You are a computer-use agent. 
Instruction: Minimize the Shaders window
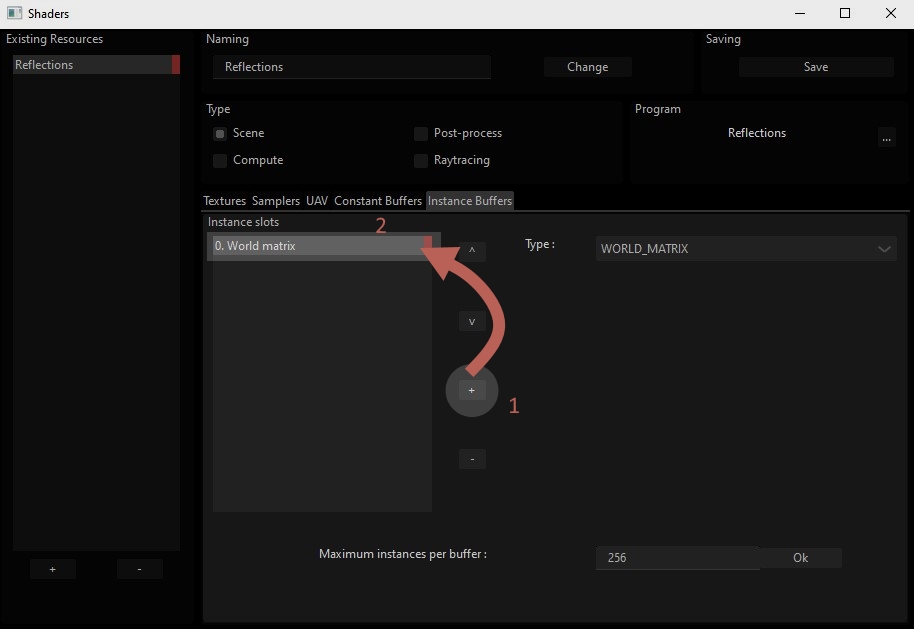(800, 13)
